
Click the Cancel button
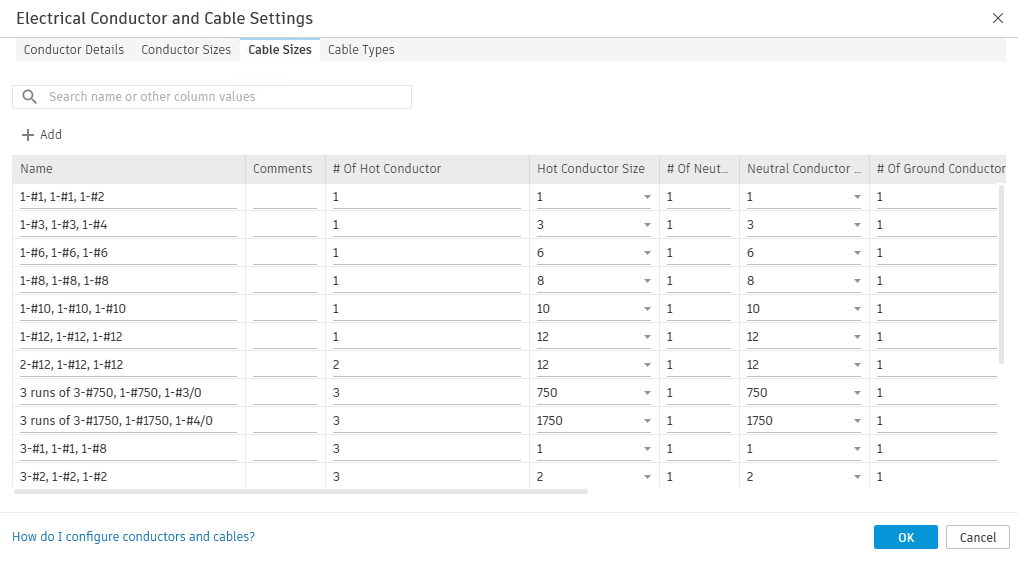978,537
